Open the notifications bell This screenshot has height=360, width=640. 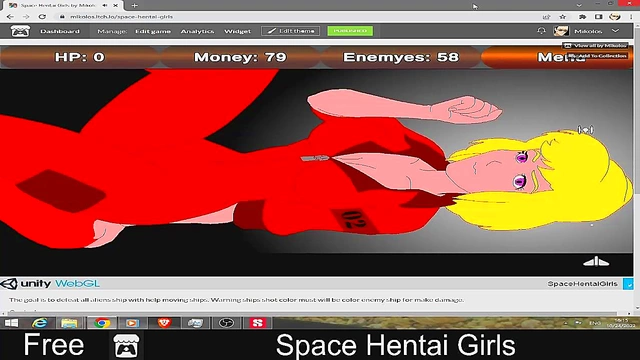(x=541, y=31)
